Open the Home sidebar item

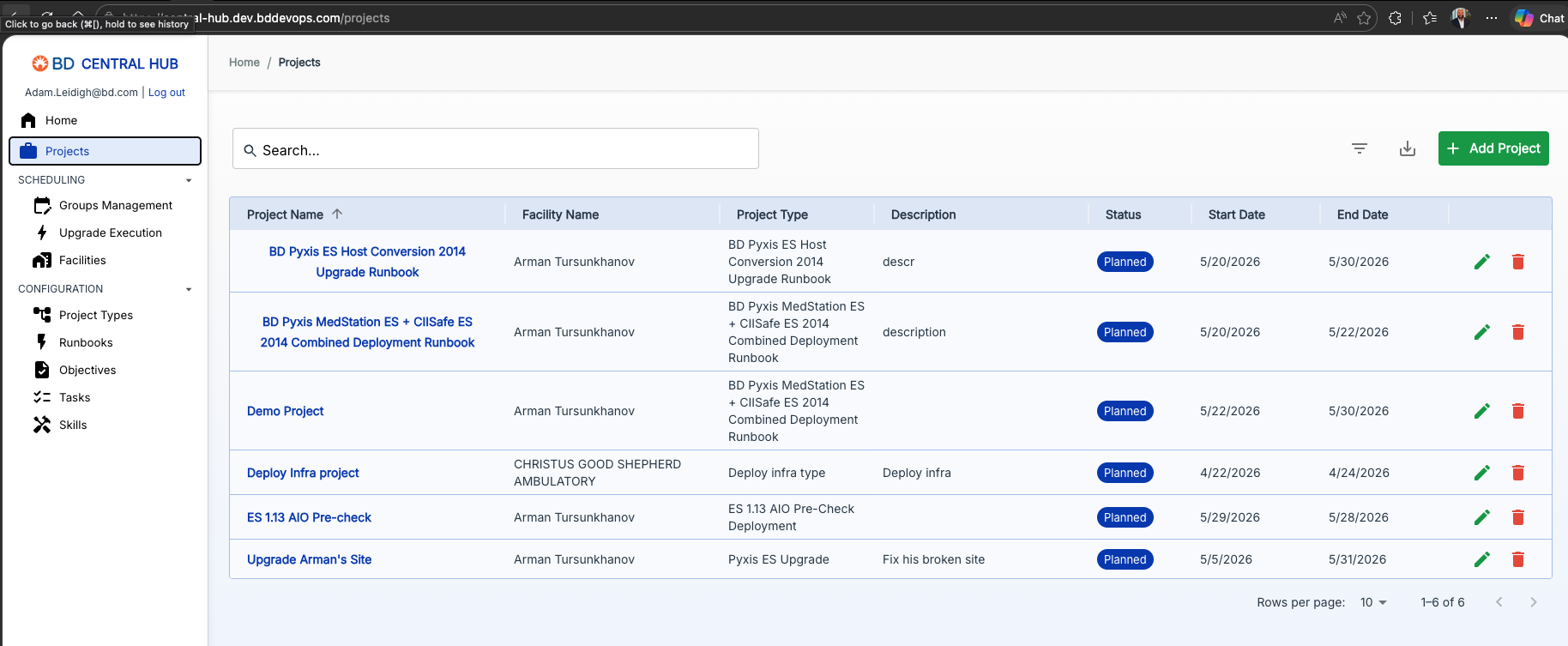(105, 120)
